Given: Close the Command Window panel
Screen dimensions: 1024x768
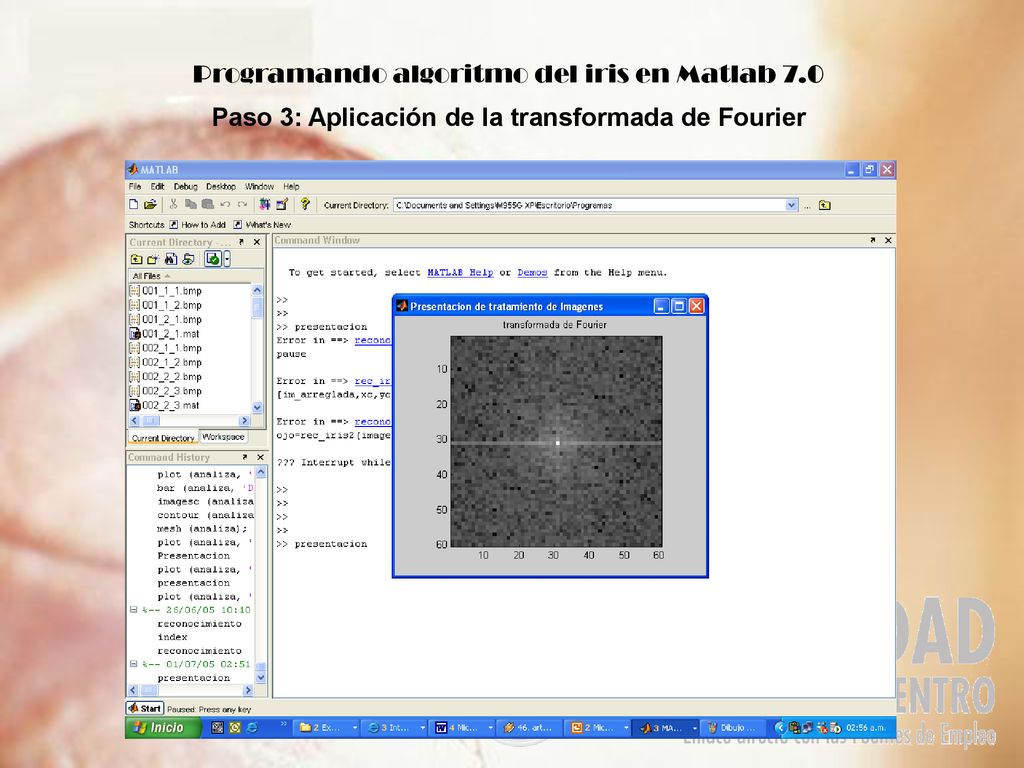Looking at the screenshot, I should point(888,240).
